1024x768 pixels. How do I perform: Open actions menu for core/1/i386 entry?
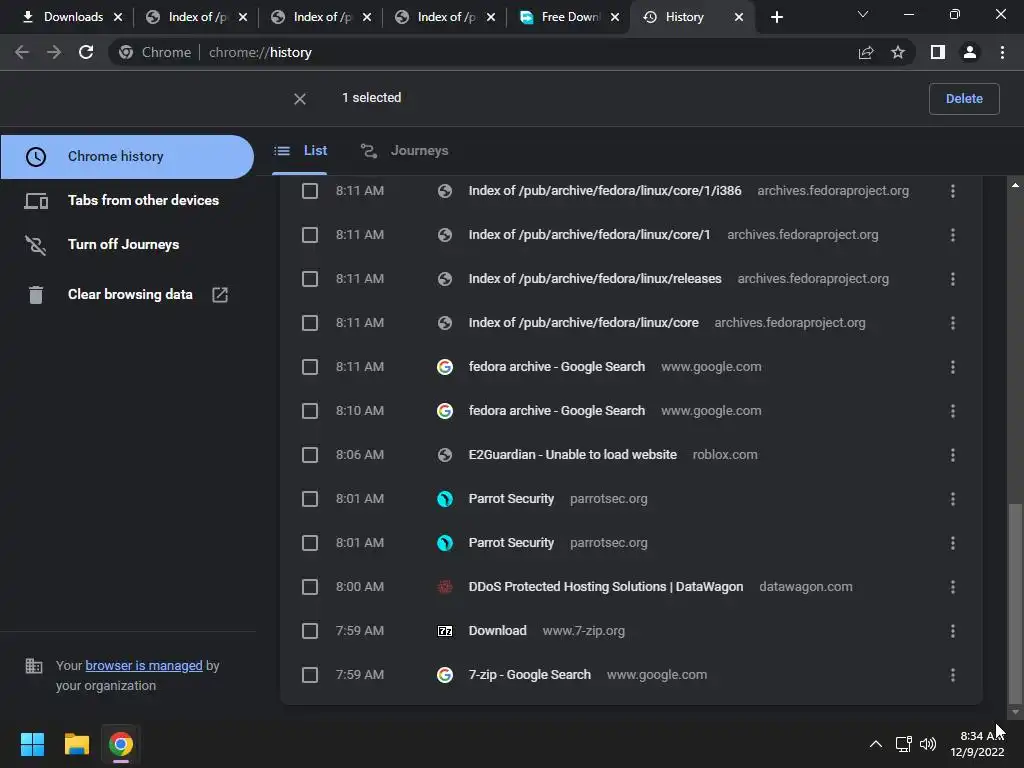953,191
